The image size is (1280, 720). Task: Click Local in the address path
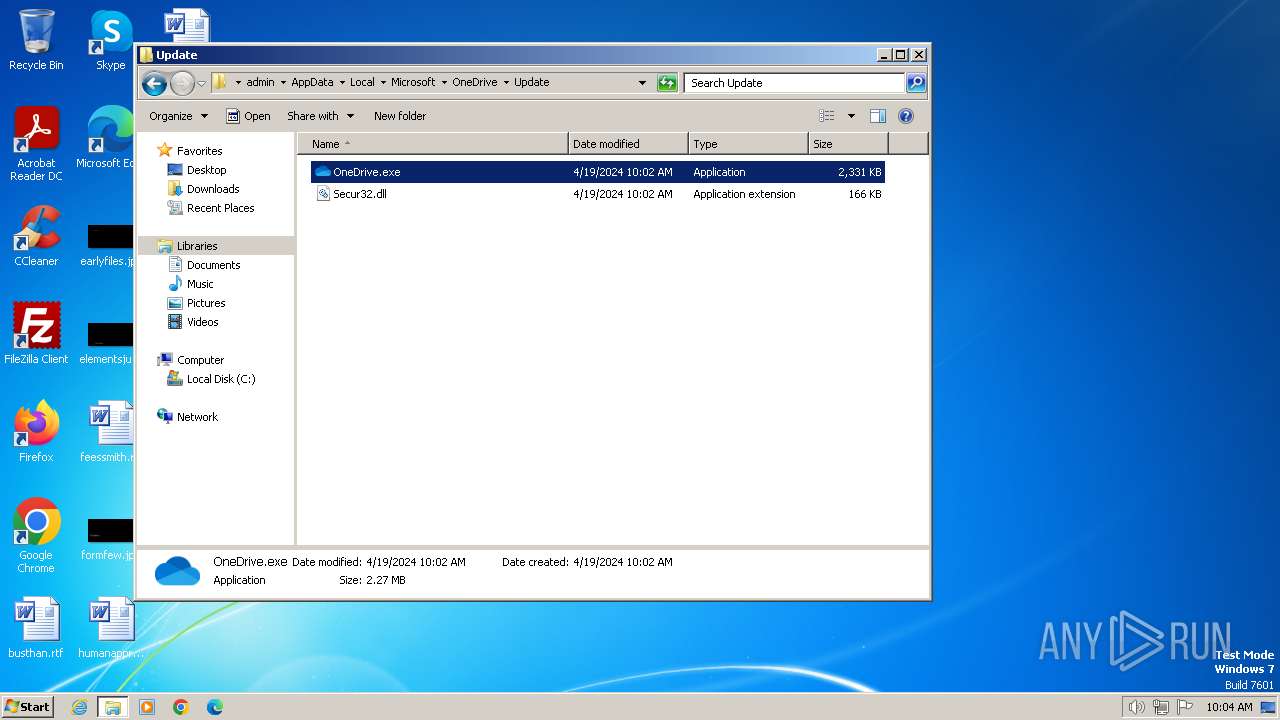click(362, 83)
